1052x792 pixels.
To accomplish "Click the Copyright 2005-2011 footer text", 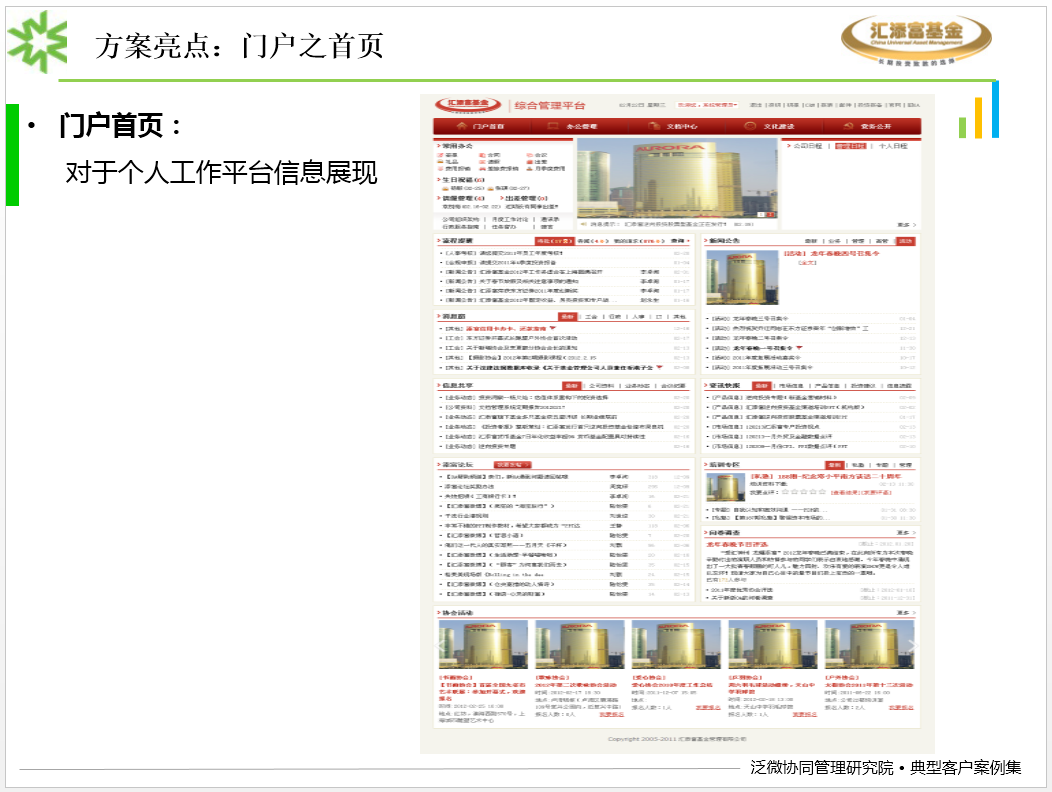I will [x=676, y=739].
